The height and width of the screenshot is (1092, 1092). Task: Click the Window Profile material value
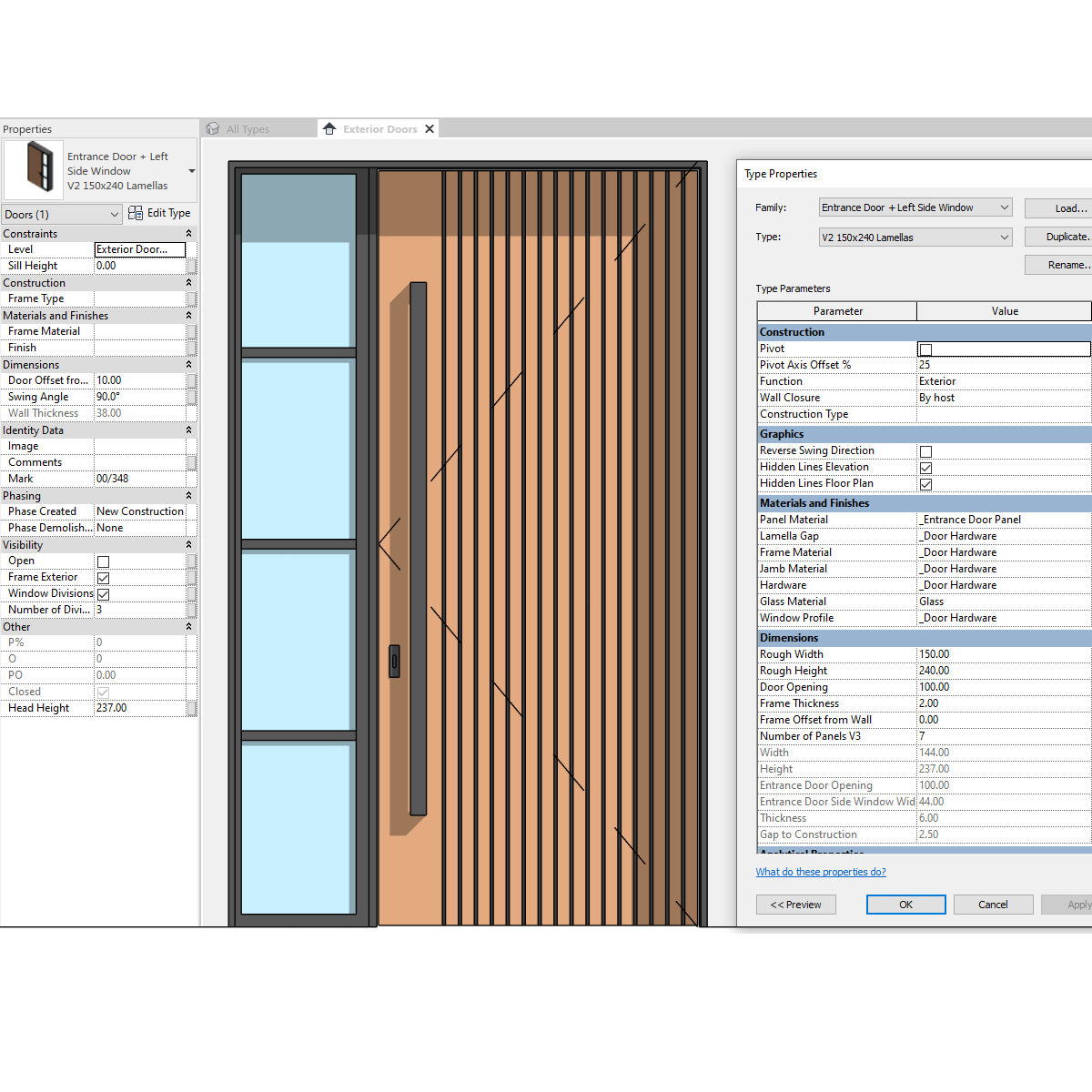1004,618
